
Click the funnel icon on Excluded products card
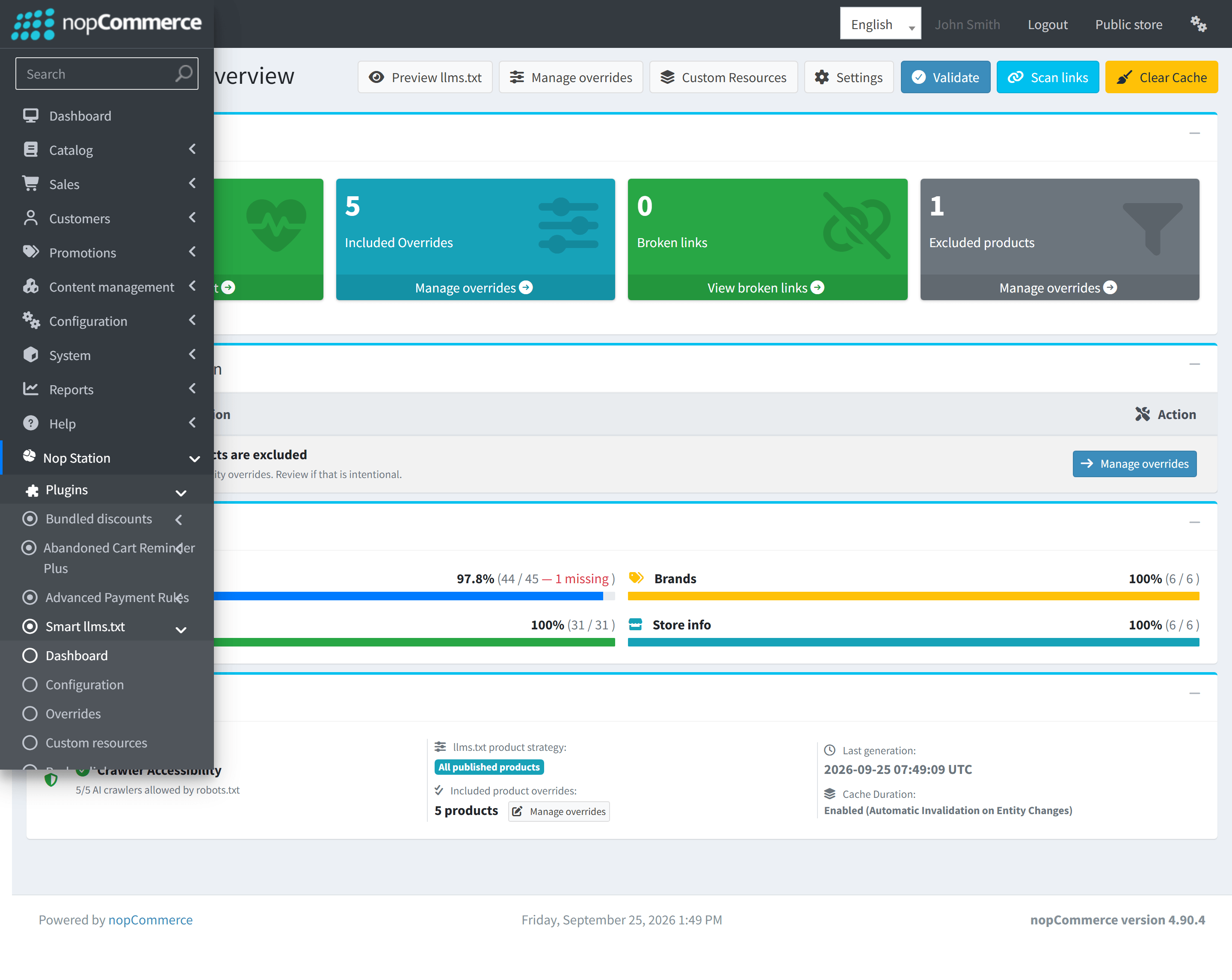(1152, 228)
